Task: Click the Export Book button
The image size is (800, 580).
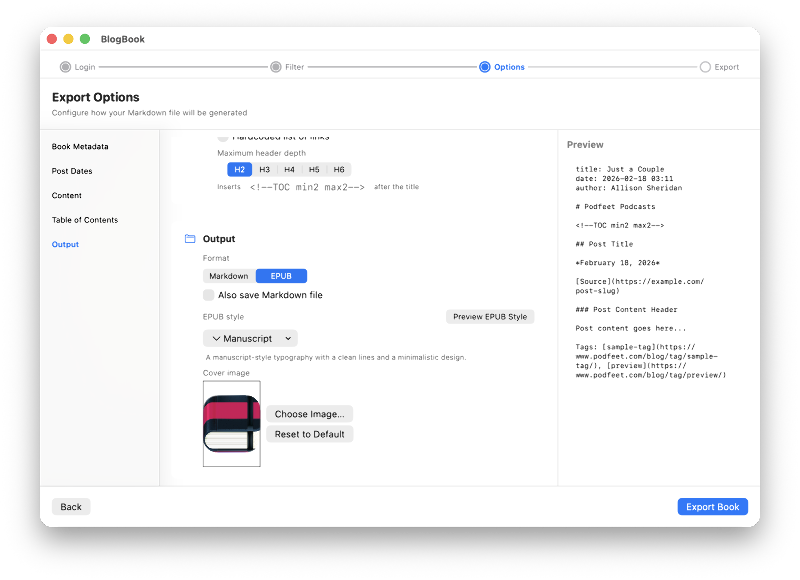Action: tap(712, 506)
